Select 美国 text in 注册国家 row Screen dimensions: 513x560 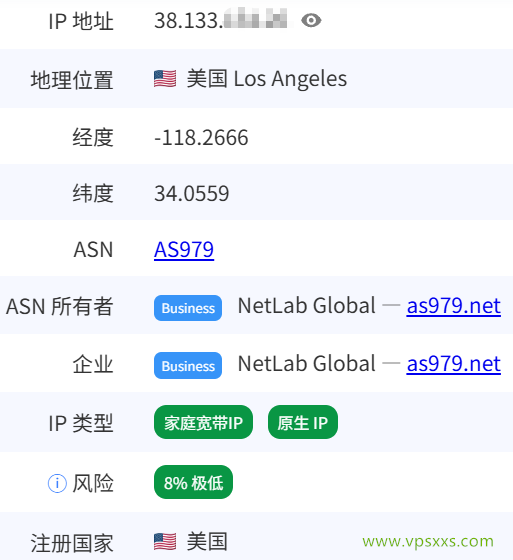point(207,541)
